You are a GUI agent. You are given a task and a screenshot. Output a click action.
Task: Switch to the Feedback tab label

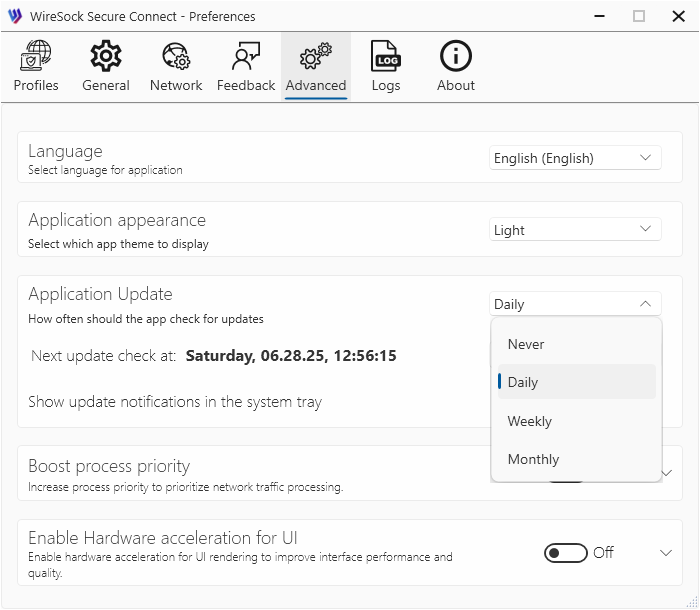click(246, 85)
